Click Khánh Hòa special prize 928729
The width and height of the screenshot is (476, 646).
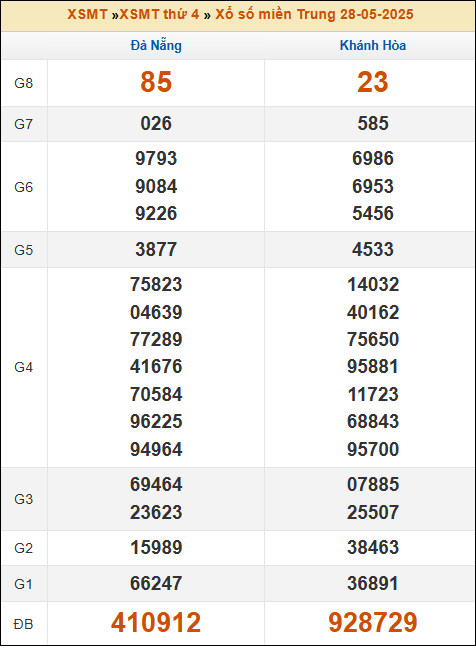pos(373,622)
